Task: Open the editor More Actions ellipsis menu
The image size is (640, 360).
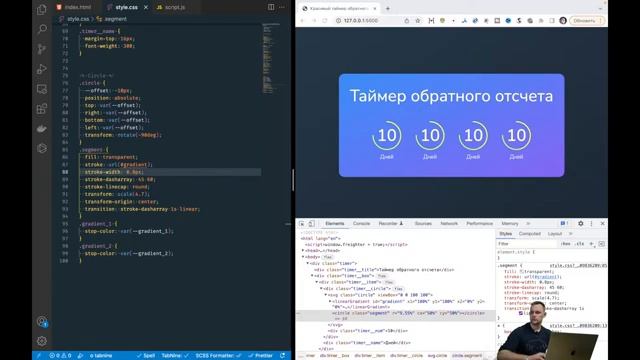Action: [x=282, y=7]
